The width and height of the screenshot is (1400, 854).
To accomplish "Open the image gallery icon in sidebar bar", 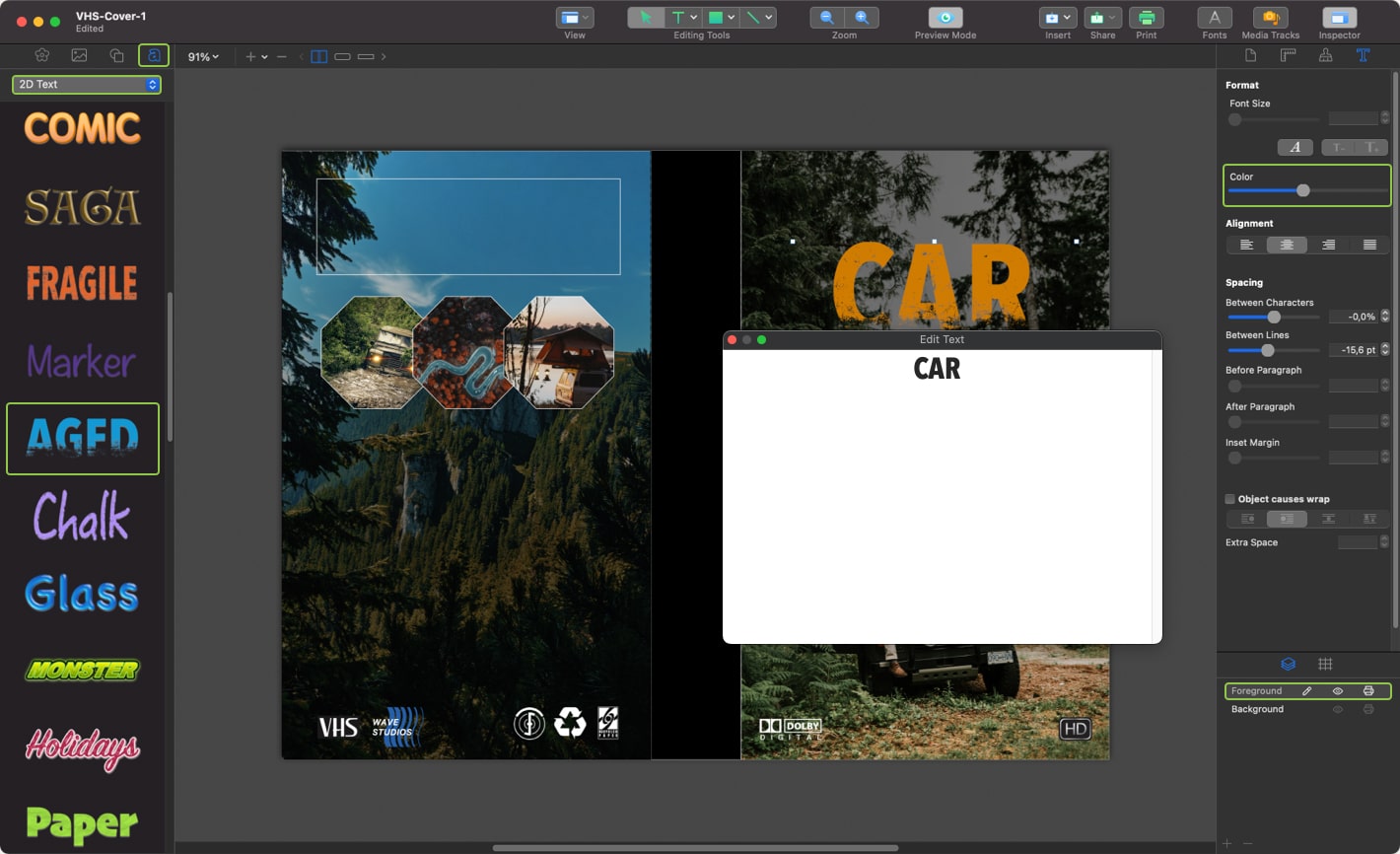I will coord(81,55).
